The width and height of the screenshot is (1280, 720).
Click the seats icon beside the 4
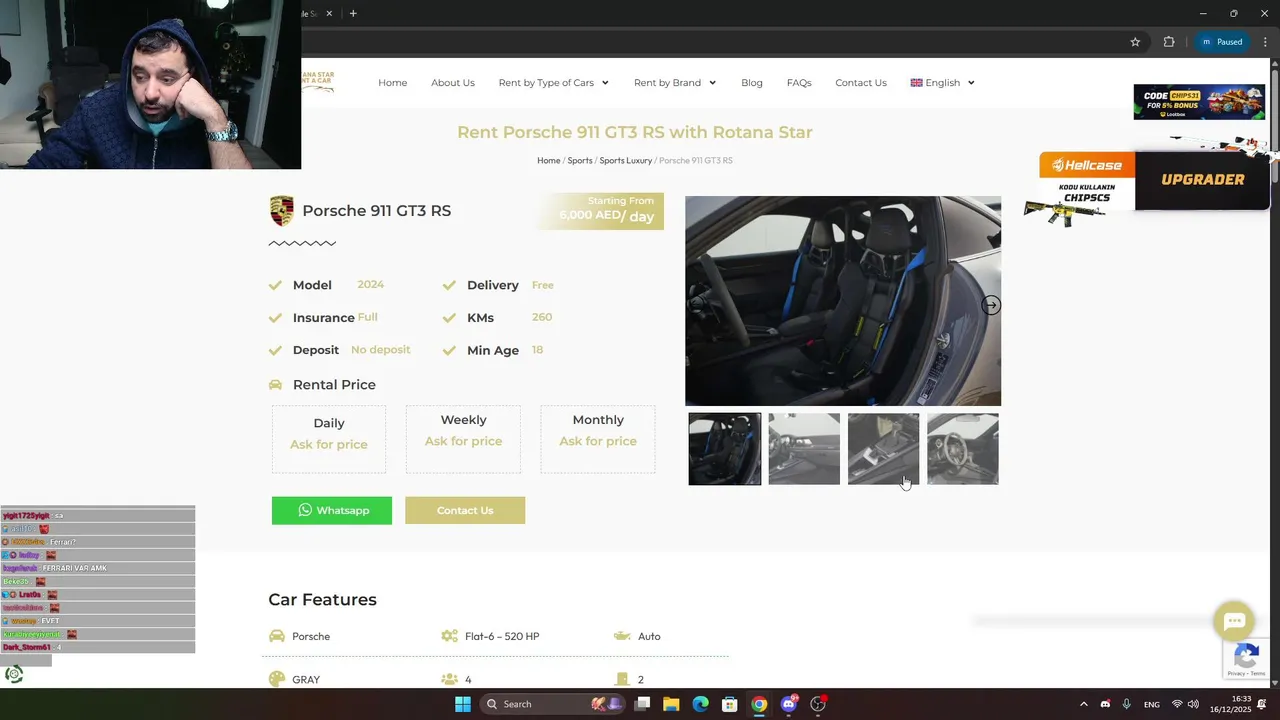[x=449, y=679]
